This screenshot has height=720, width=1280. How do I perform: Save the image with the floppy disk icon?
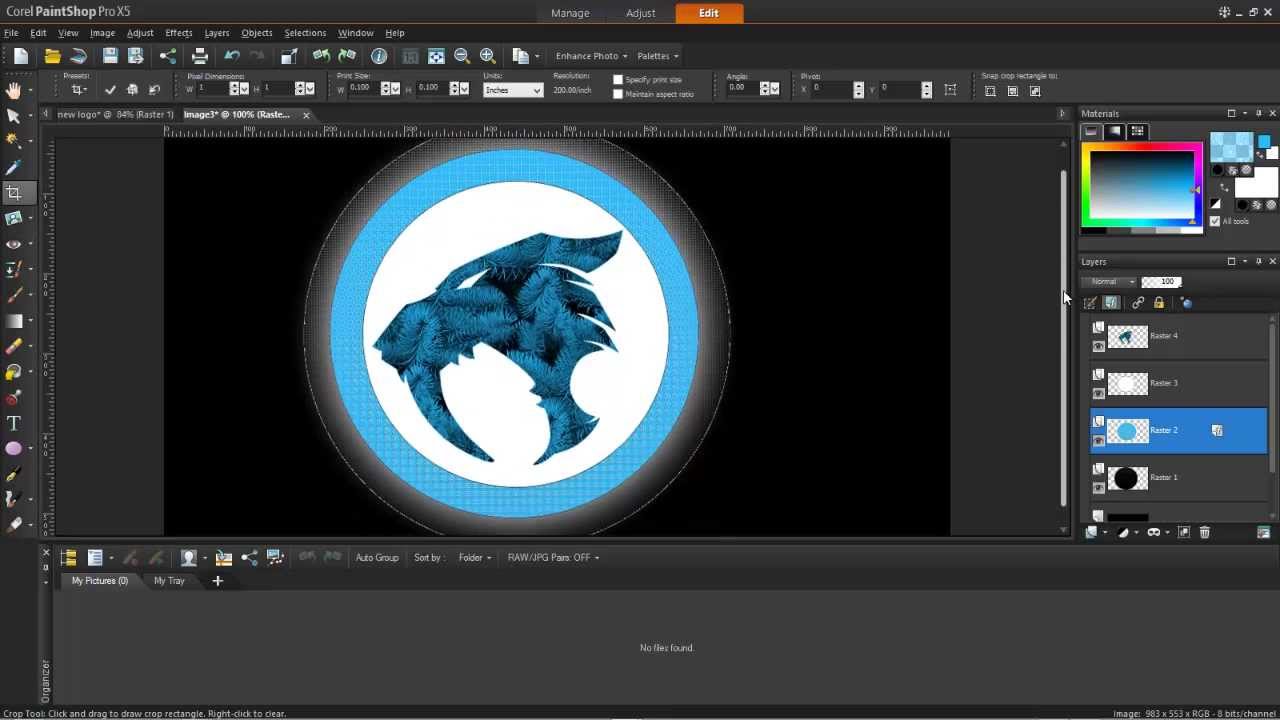point(110,56)
